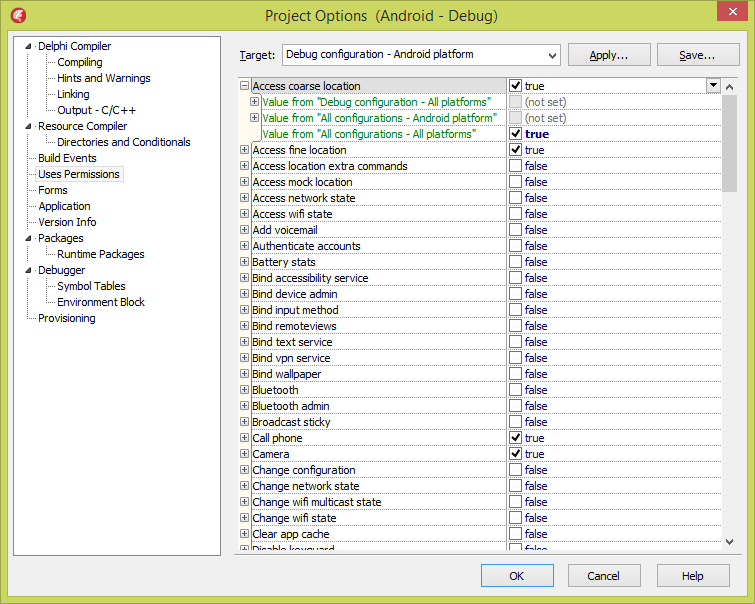Image resolution: width=755 pixels, height=604 pixels.
Task: Select Runtime Packages in the tree
Action: click(101, 254)
